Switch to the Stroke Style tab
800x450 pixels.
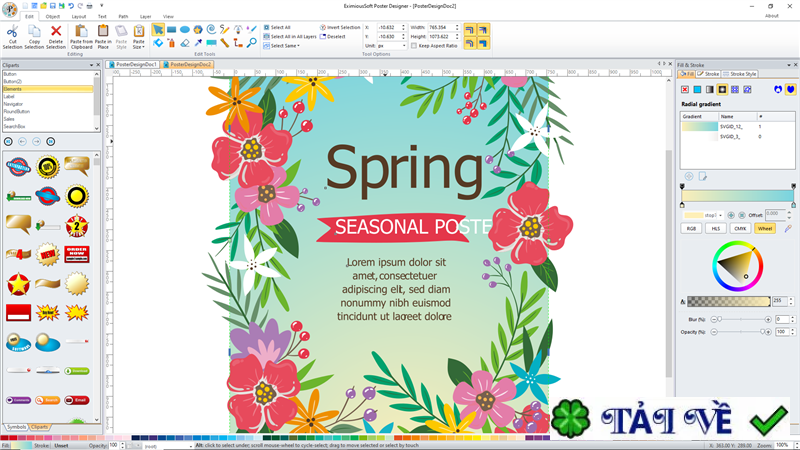[740, 74]
